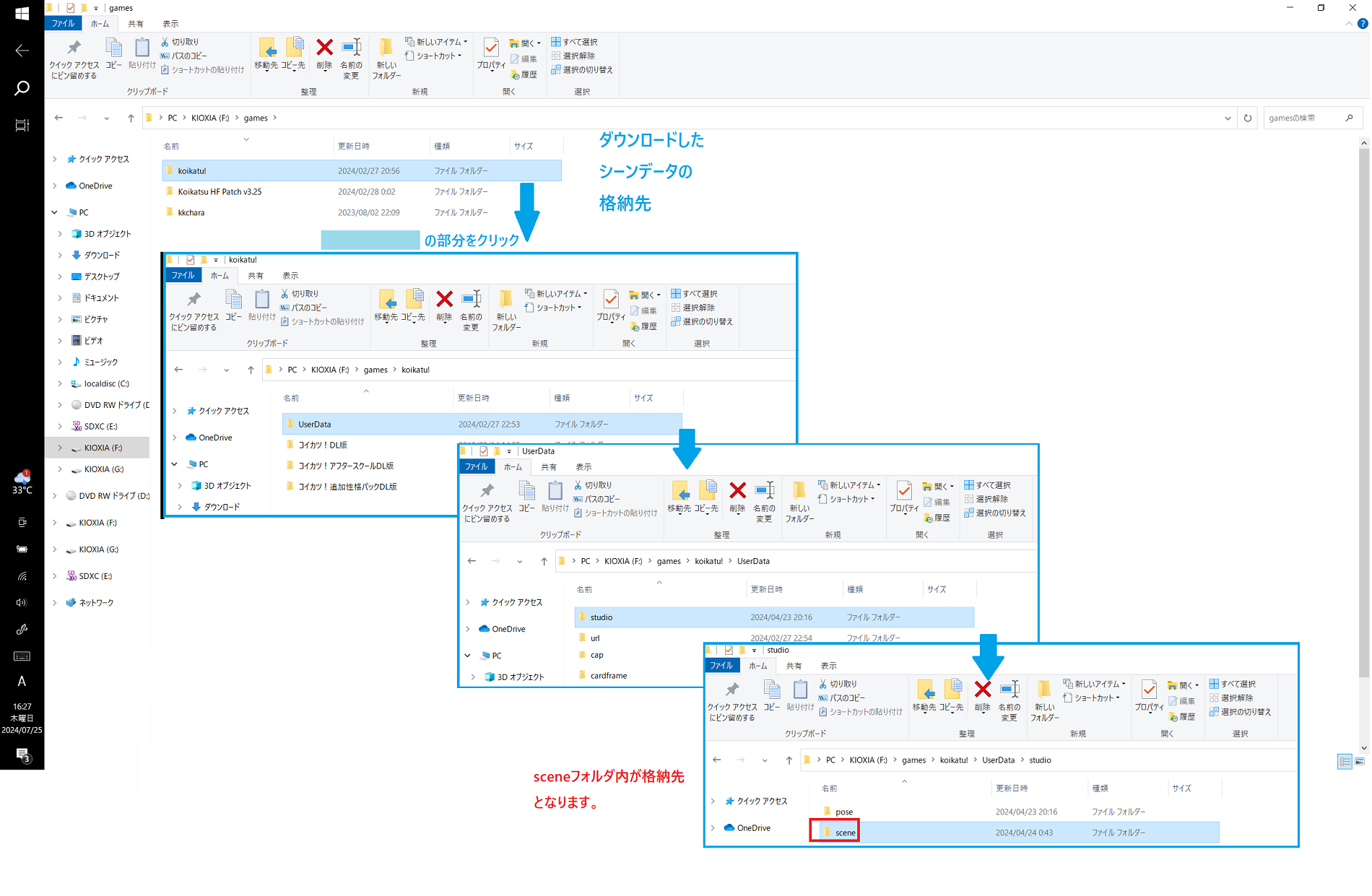This screenshot has height=896, width=1372.
Task: Open recent locations dropdown in games nav bar
Action: pyautogui.click(x=107, y=118)
